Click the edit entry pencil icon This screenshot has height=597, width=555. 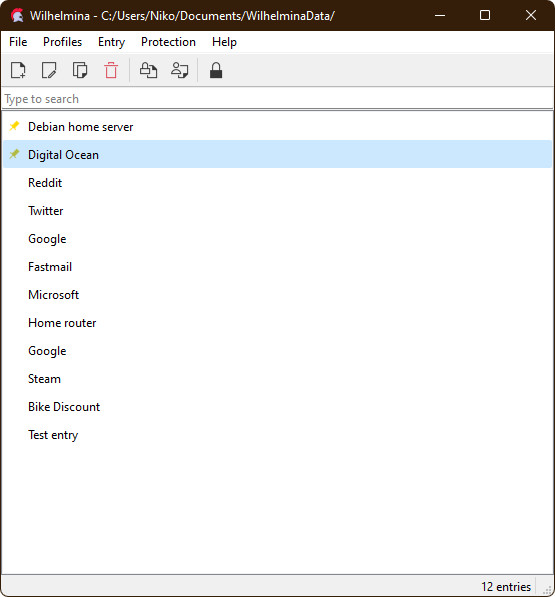click(49, 70)
